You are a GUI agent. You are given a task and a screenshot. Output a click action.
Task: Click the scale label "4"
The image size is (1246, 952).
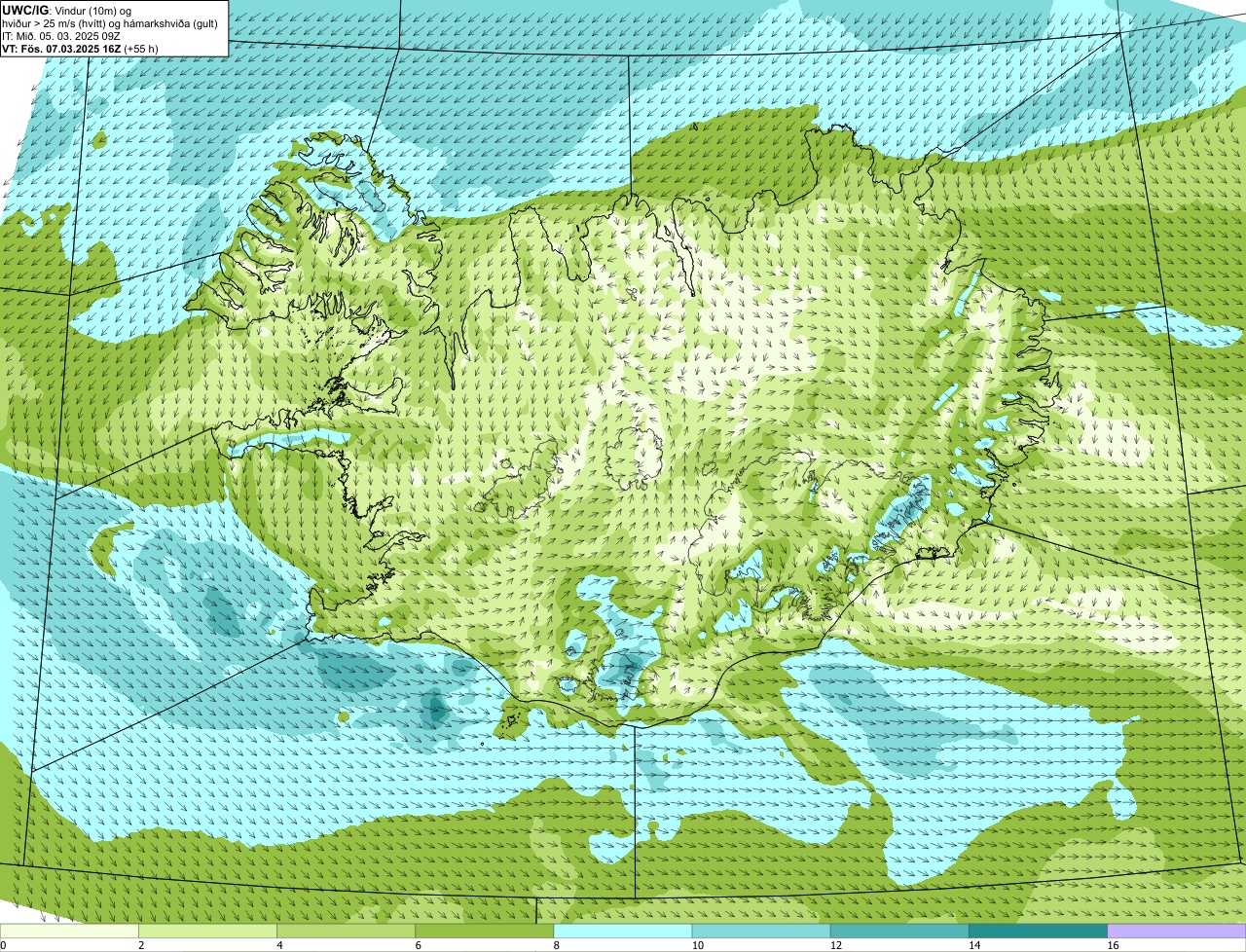[279, 945]
